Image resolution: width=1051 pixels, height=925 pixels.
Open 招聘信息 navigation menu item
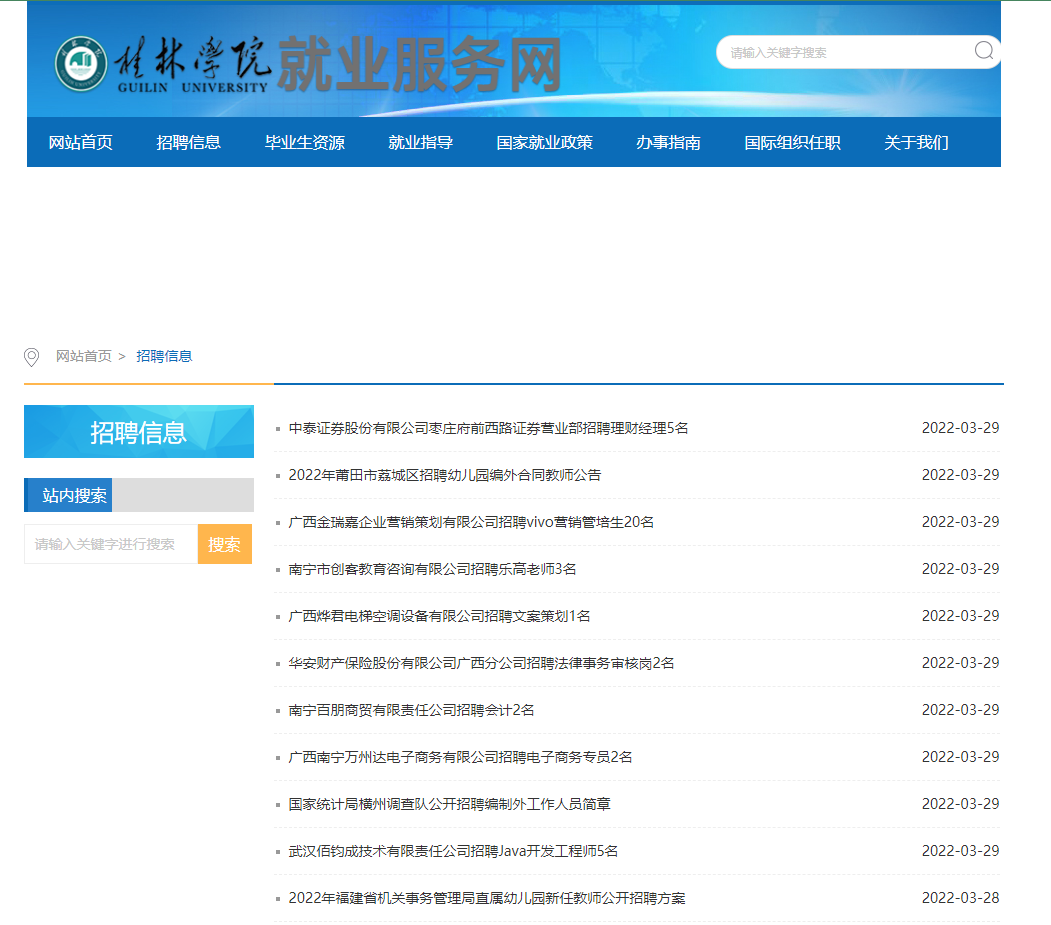click(188, 142)
